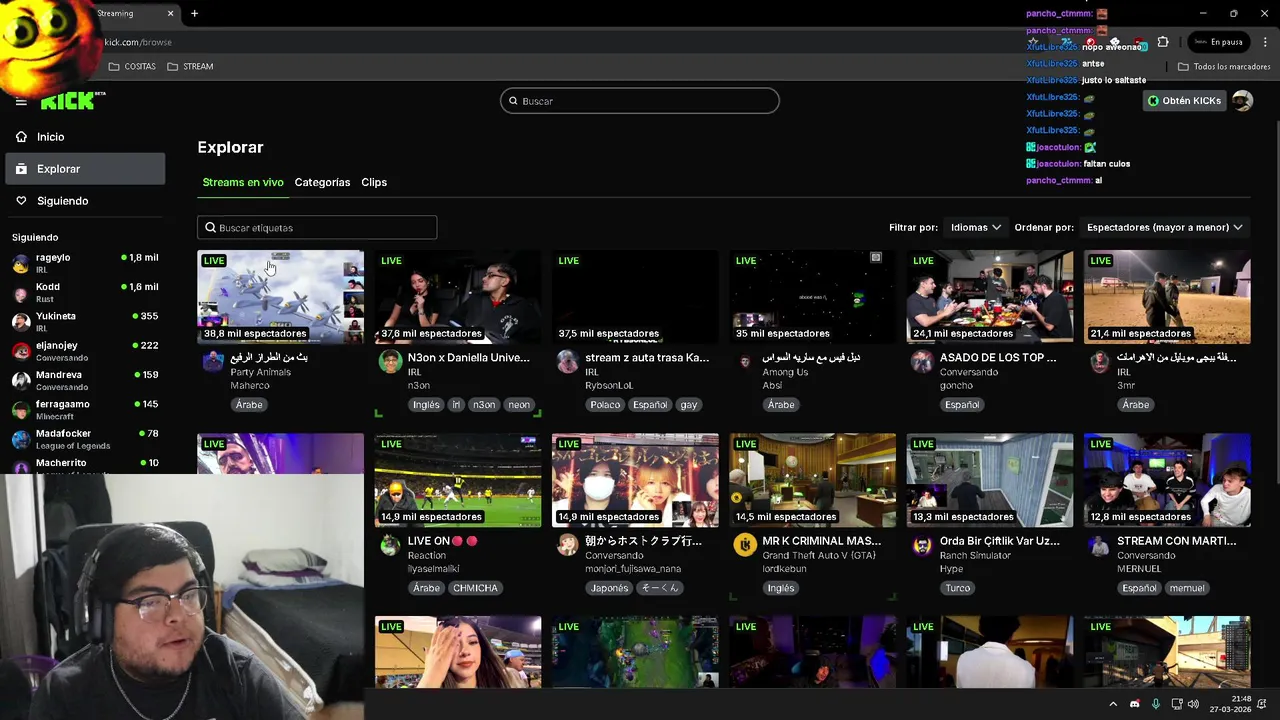Open the network tray icon
This screenshot has height=720, width=1280.
1178,704
